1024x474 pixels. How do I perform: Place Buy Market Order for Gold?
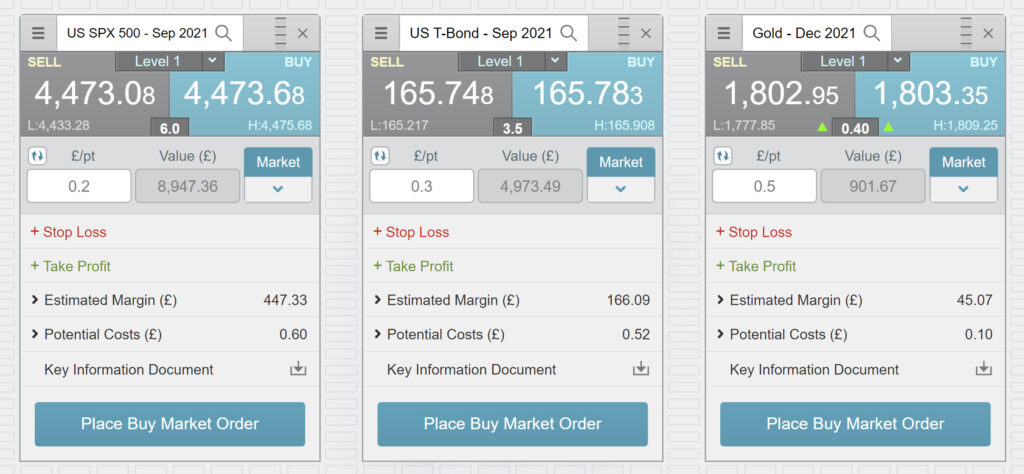coord(855,424)
